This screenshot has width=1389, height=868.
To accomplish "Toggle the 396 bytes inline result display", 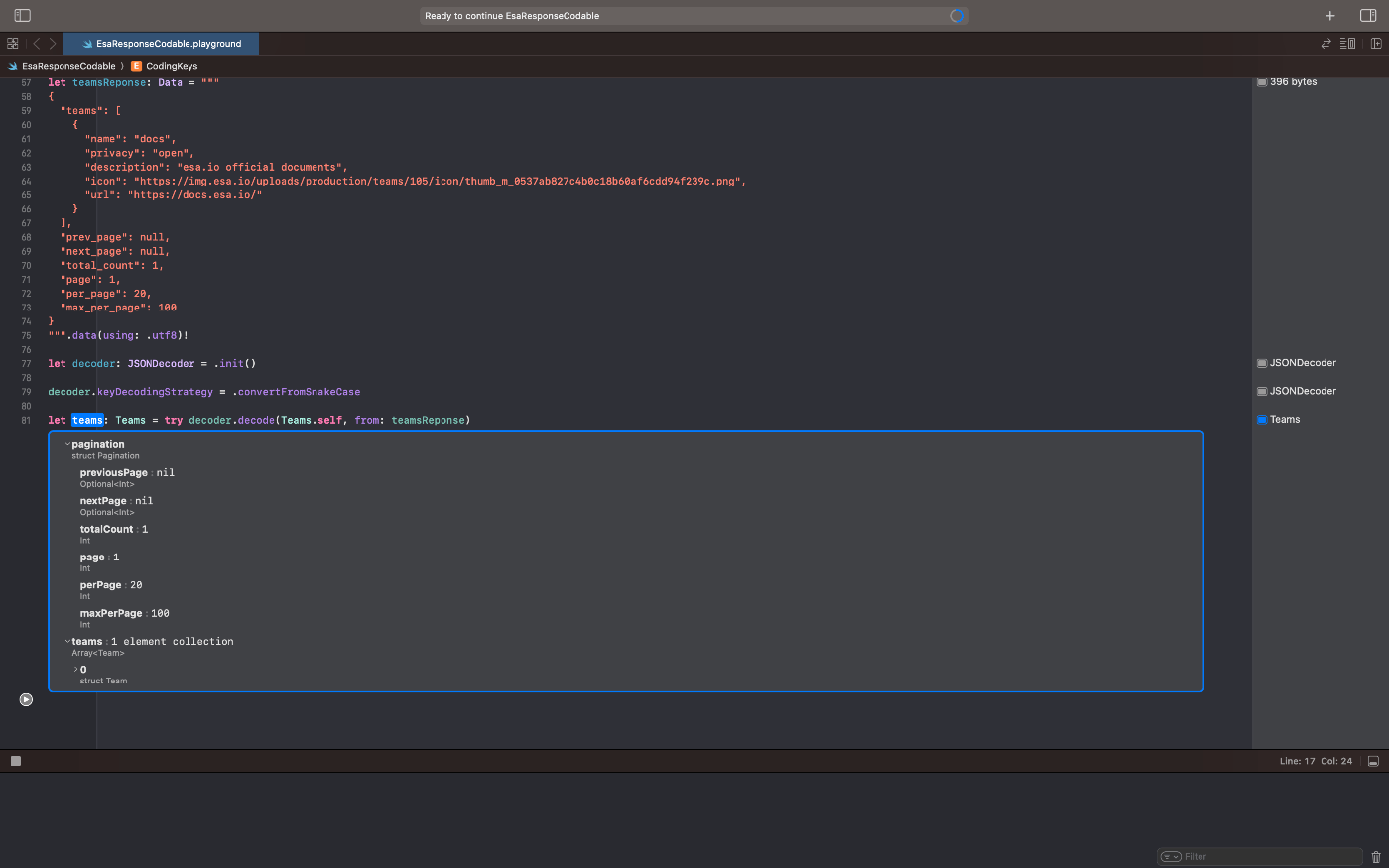I will [1261, 81].
